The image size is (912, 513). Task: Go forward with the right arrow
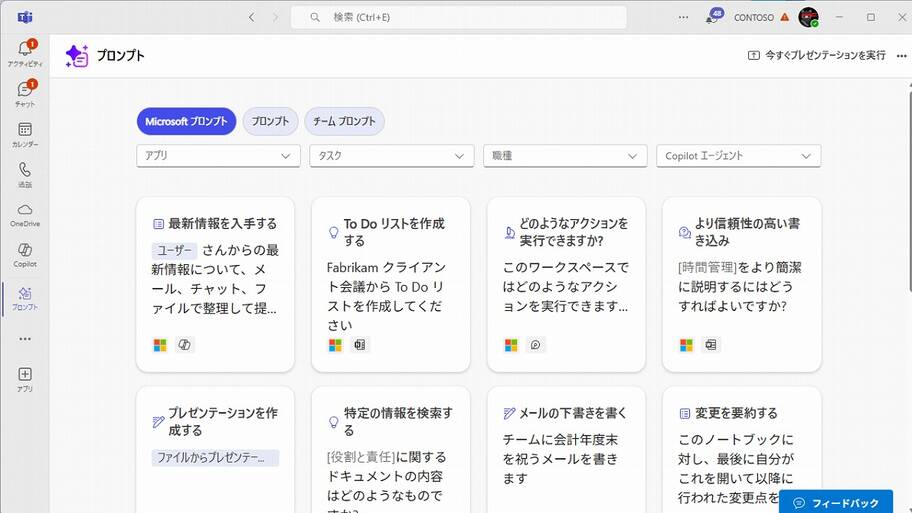coord(276,17)
